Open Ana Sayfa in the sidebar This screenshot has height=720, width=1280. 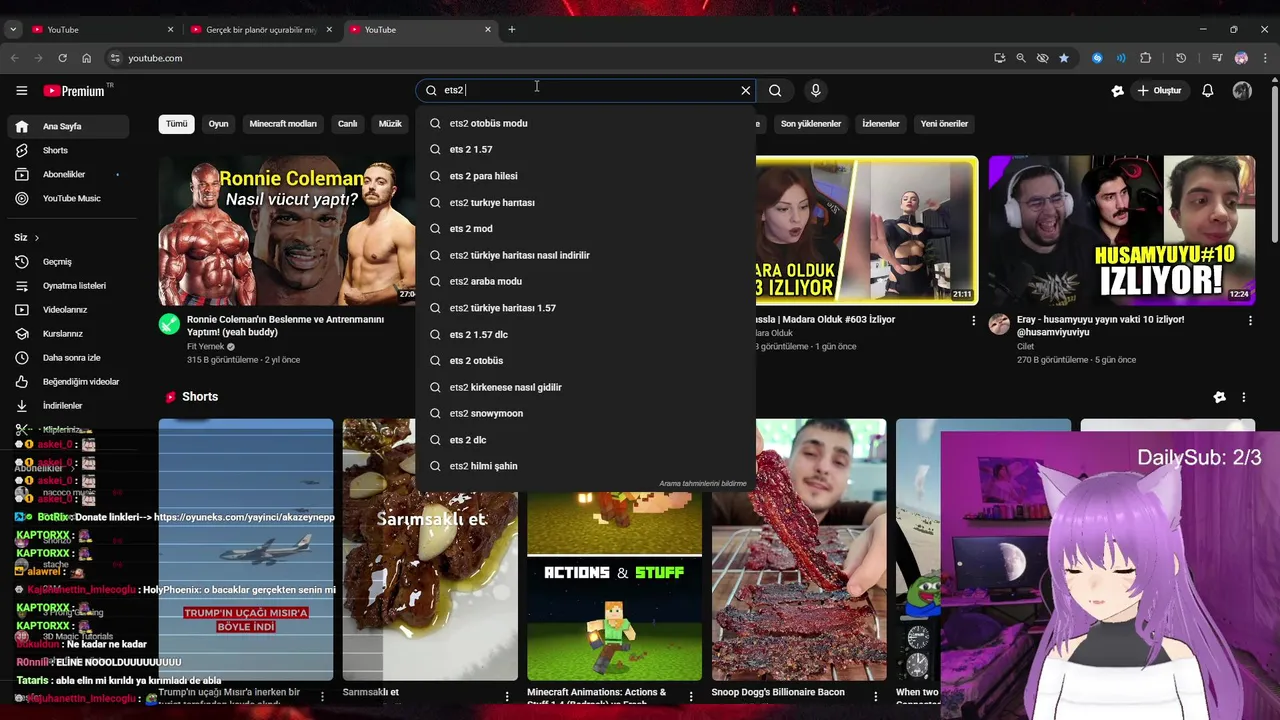tap(66, 126)
